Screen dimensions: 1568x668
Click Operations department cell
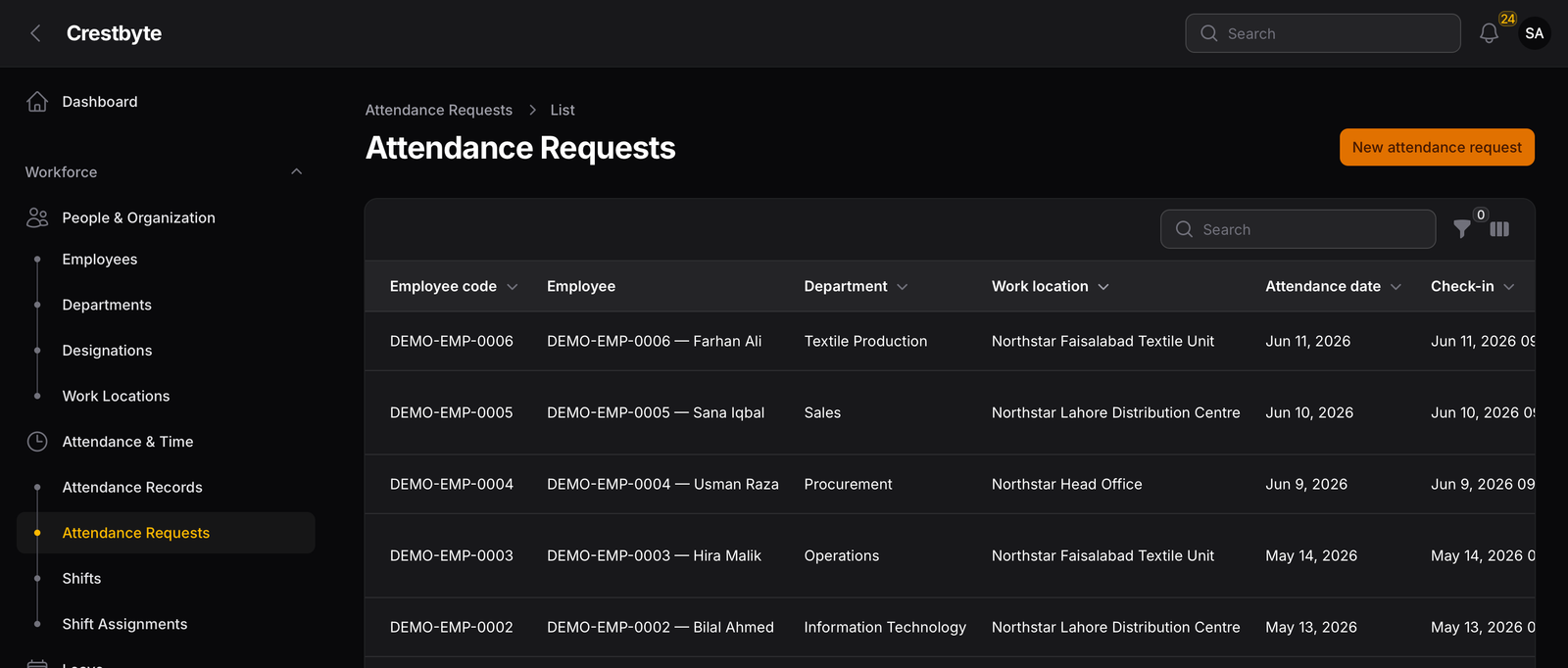pos(842,555)
